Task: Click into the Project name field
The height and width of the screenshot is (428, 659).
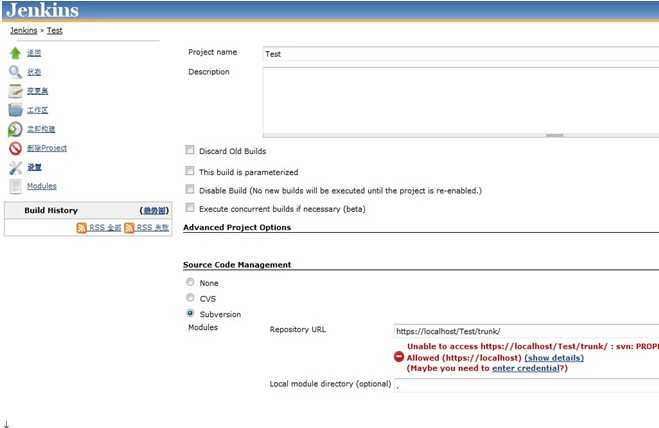Action: click(x=461, y=54)
